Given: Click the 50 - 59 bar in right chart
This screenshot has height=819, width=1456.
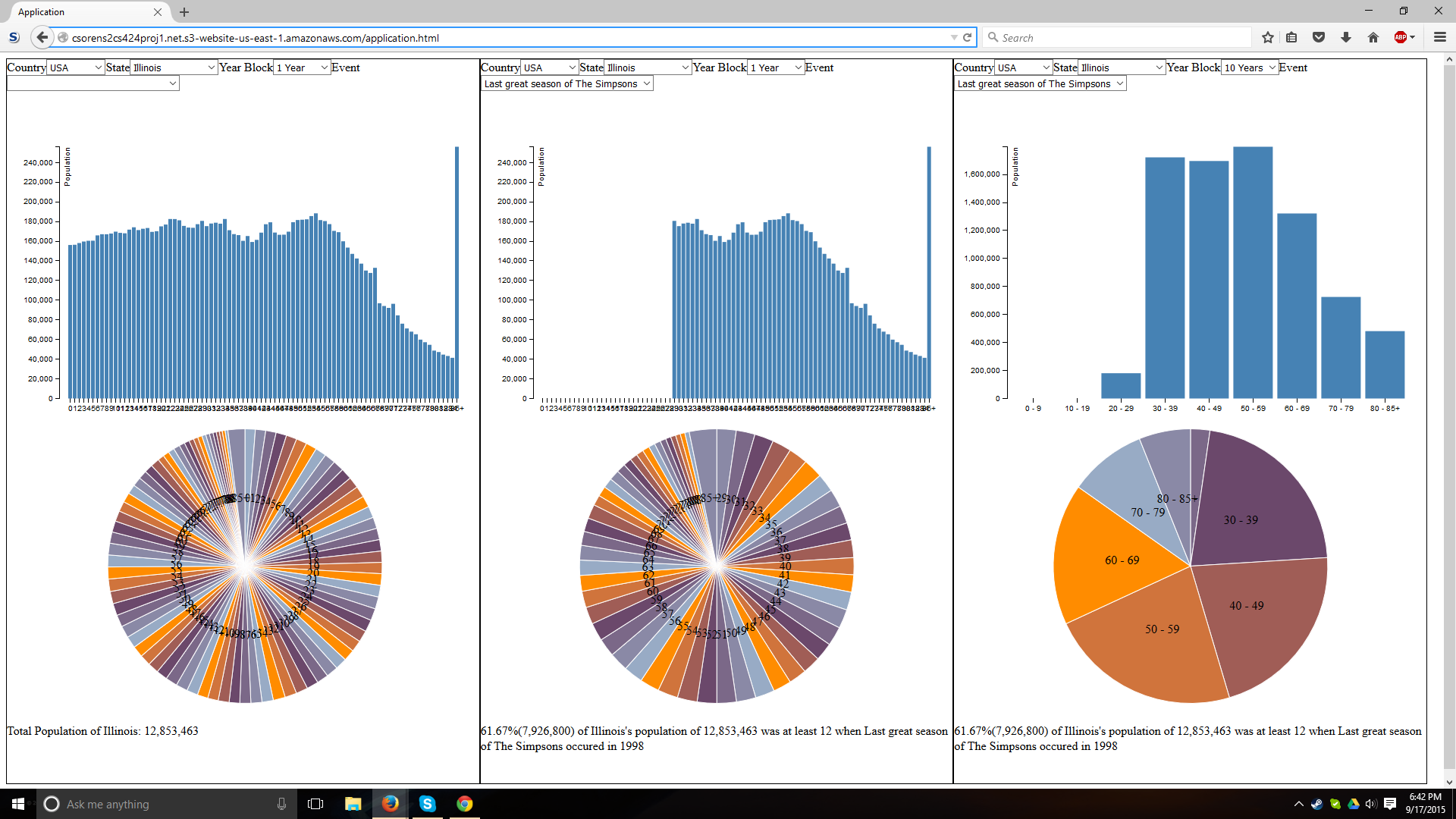Looking at the screenshot, I should [1253, 272].
